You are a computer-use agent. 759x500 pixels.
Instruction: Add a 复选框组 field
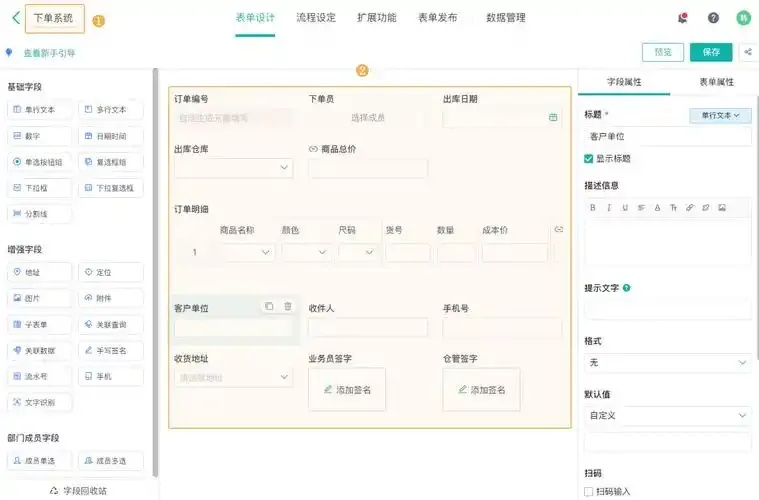coord(111,162)
